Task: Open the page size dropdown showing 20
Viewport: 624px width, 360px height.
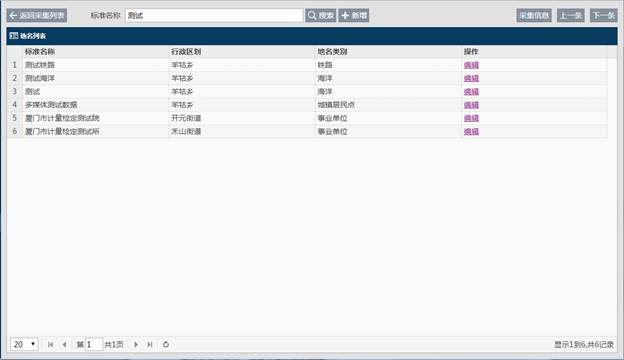Action: click(x=24, y=344)
